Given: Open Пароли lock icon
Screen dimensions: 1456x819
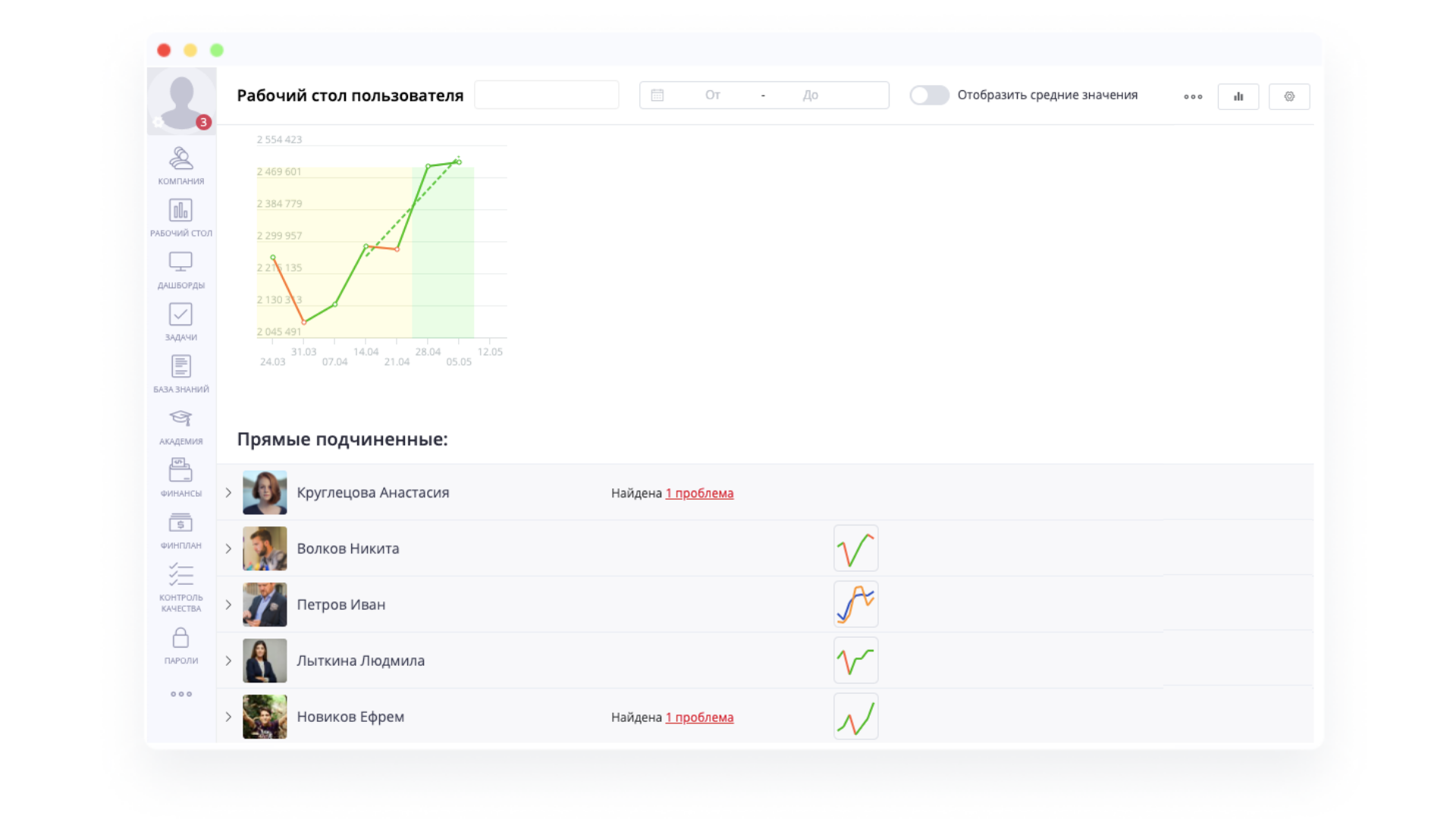Looking at the screenshot, I should tap(180, 638).
